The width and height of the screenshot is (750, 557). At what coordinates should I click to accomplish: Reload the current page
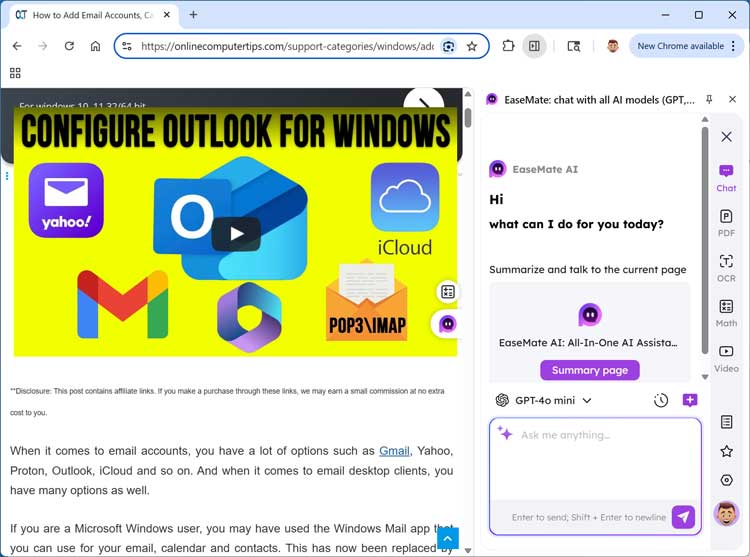tap(69, 46)
